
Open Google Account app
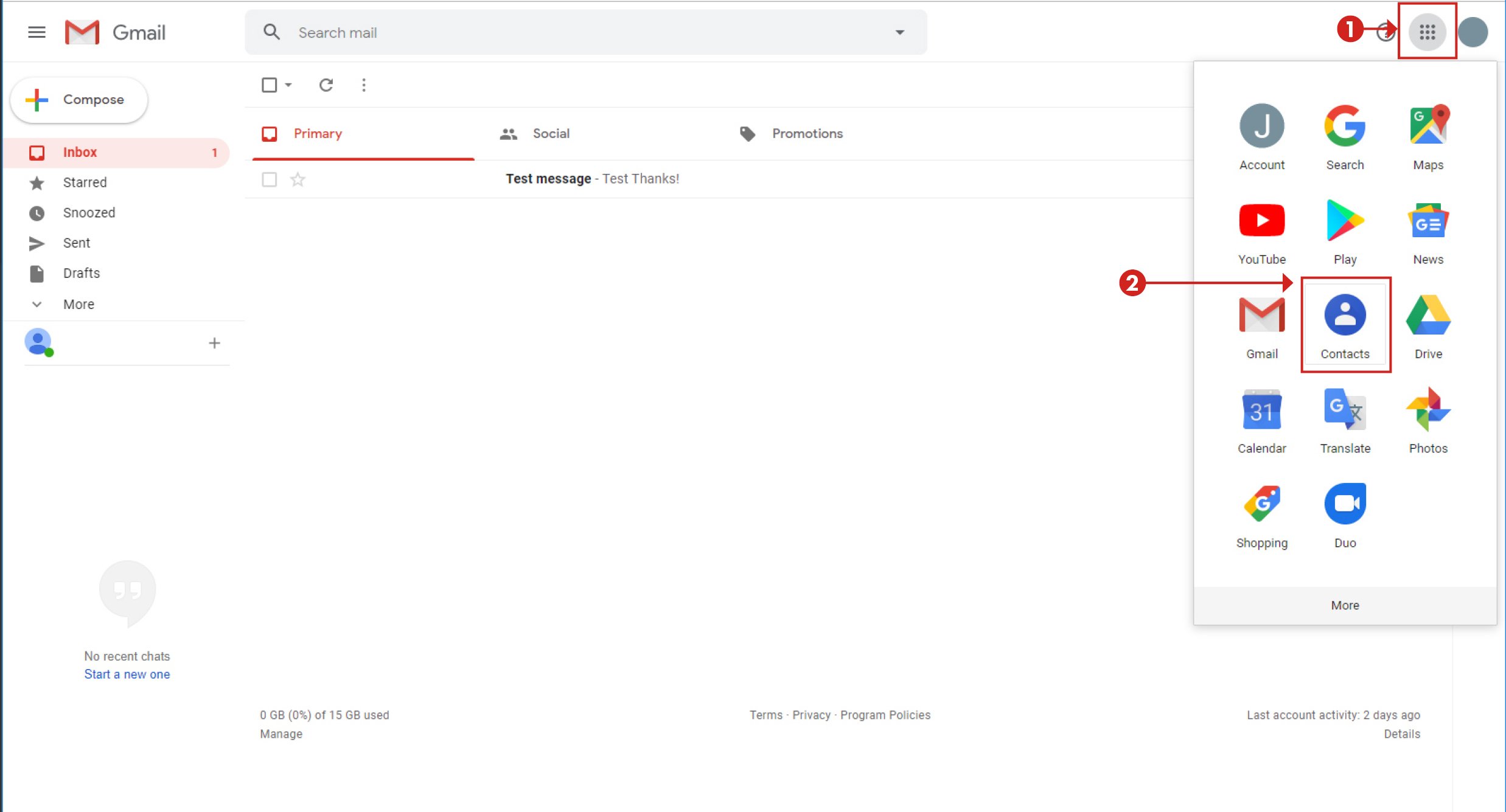click(x=1262, y=137)
